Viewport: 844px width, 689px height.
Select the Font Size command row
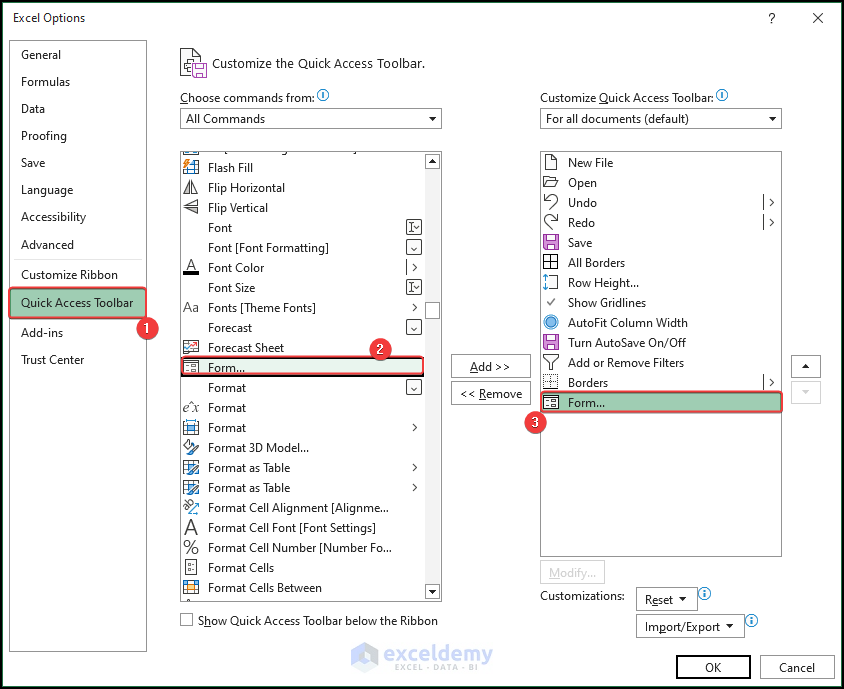pyautogui.click(x=303, y=287)
